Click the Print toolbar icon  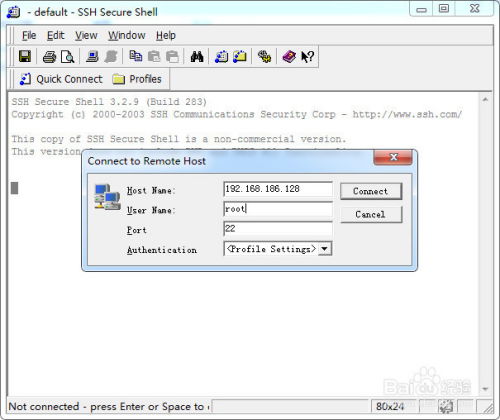coord(49,57)
